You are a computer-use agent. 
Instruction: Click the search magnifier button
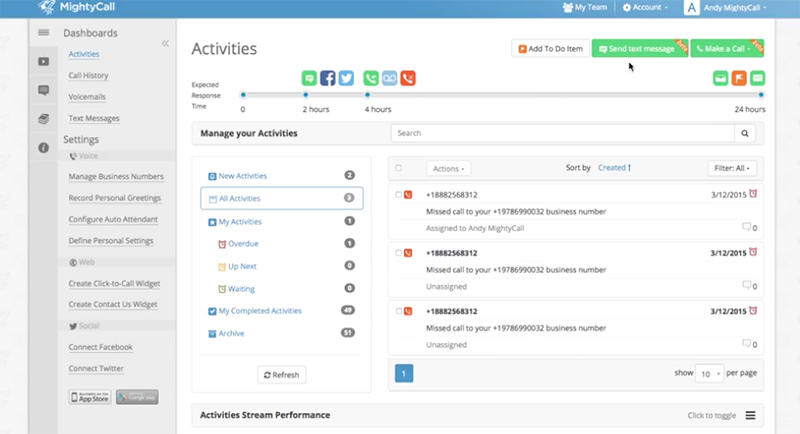click(x=745, y=132)
